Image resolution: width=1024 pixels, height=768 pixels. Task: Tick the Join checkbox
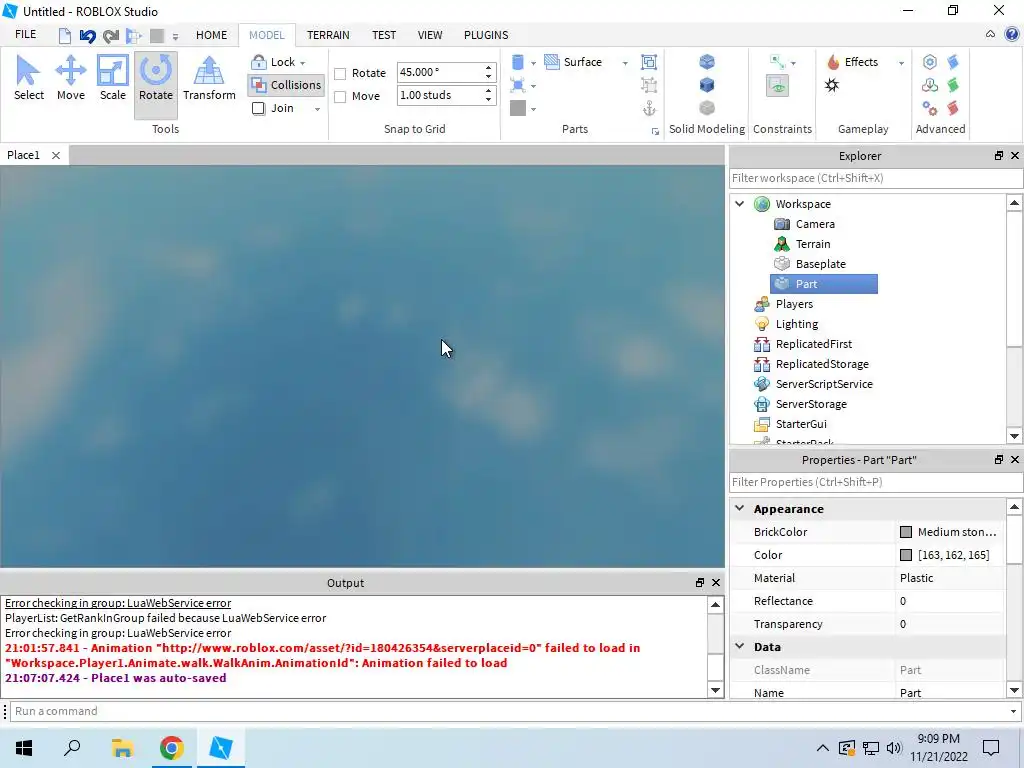click(259, 108)
